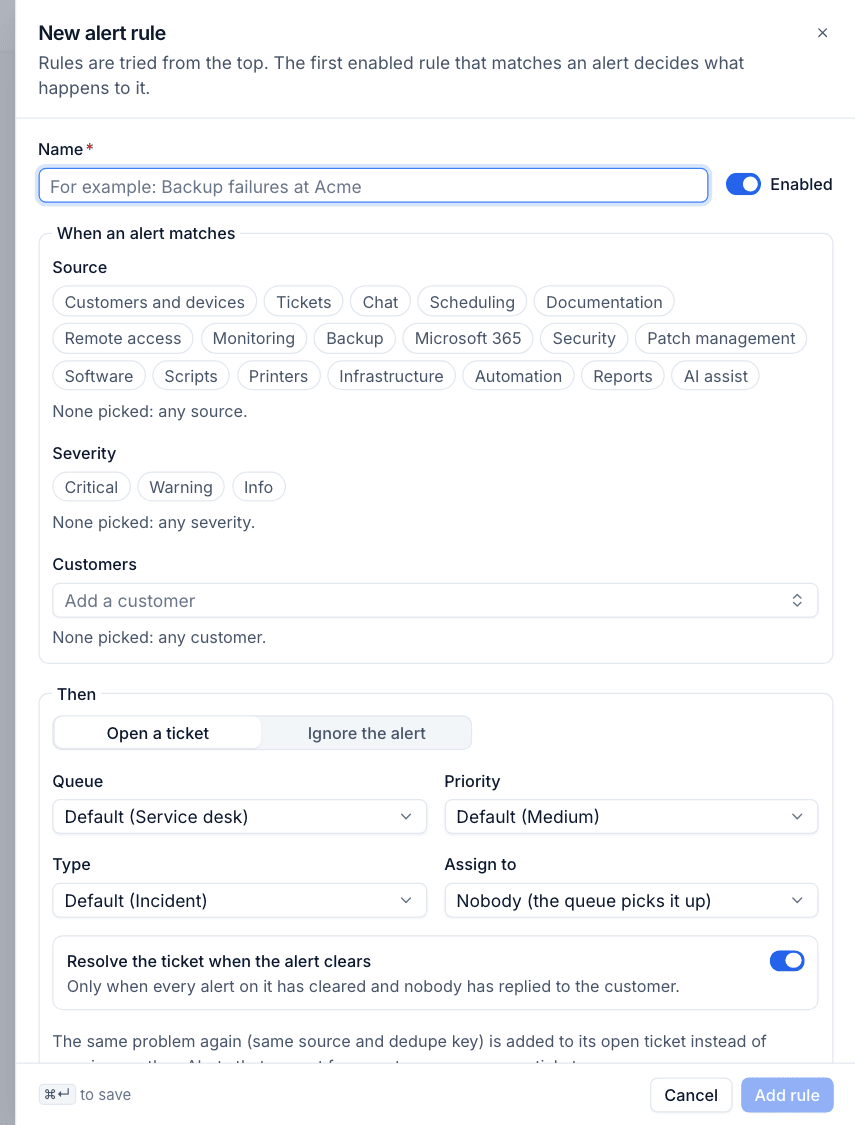
Task: Click the Cancel button
Action: [x=691, y=1095]
